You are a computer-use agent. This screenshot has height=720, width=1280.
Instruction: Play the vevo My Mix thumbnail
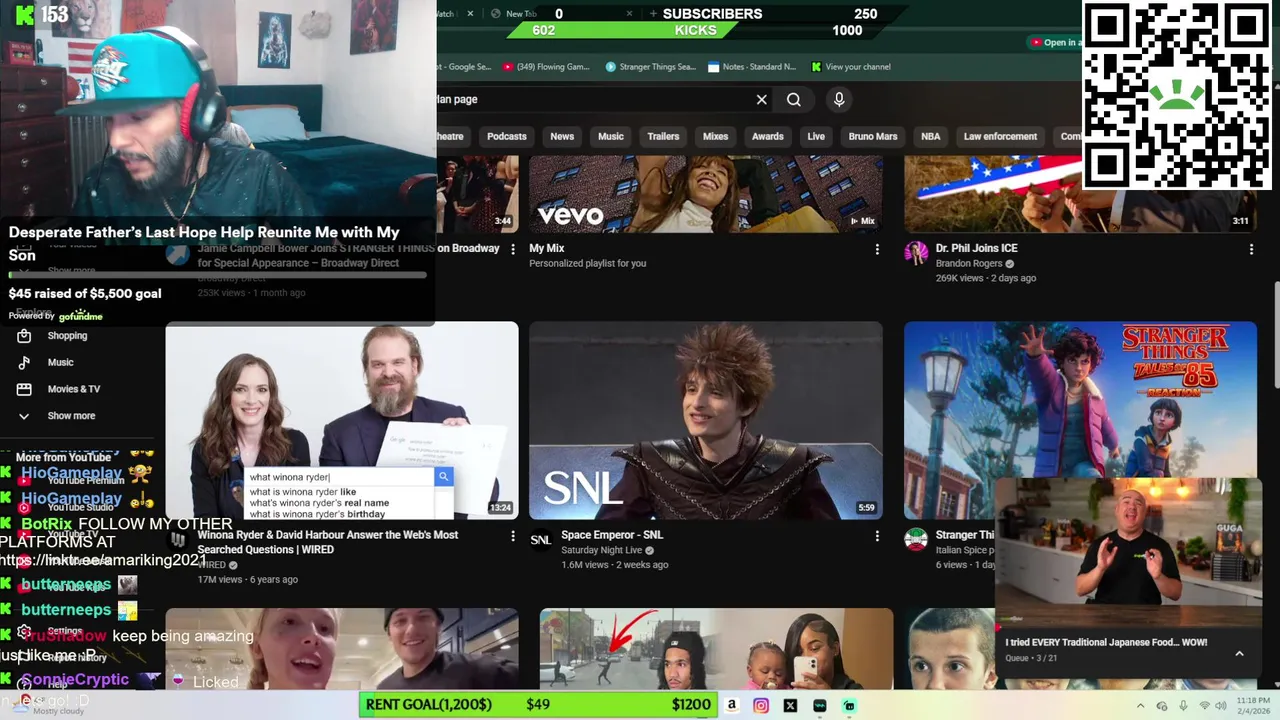tap(706, 194)
